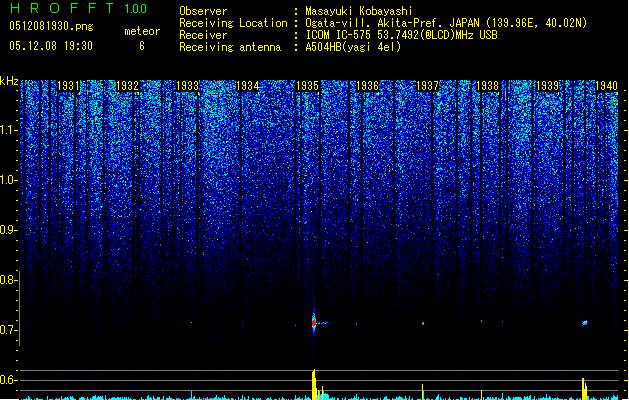Click the 1936 time marker
The width and height of the screenshot is (629, 400).
click(x=368, y=86)
